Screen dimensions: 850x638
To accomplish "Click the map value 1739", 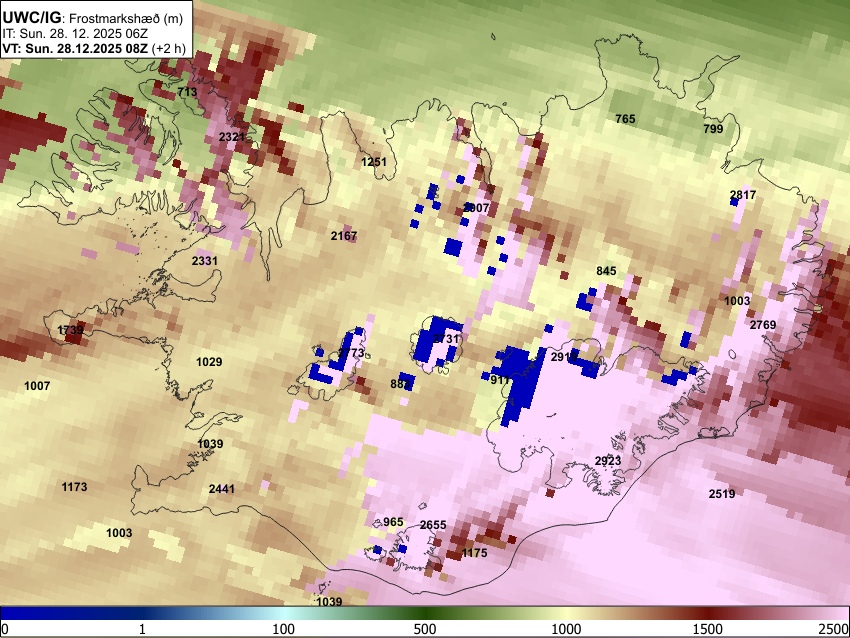I will click(70, 330).
